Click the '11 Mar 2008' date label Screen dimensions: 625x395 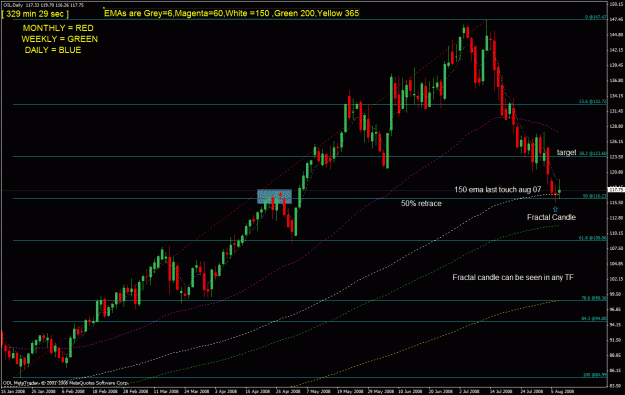(x=166, y=391)
